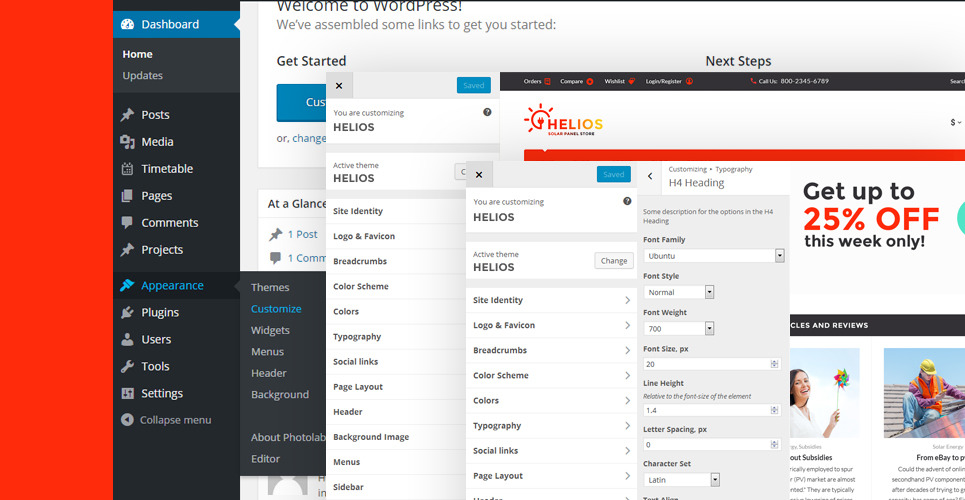Open the Login/Register link
Screen dimensions: 965x500
tap(669, 81)
